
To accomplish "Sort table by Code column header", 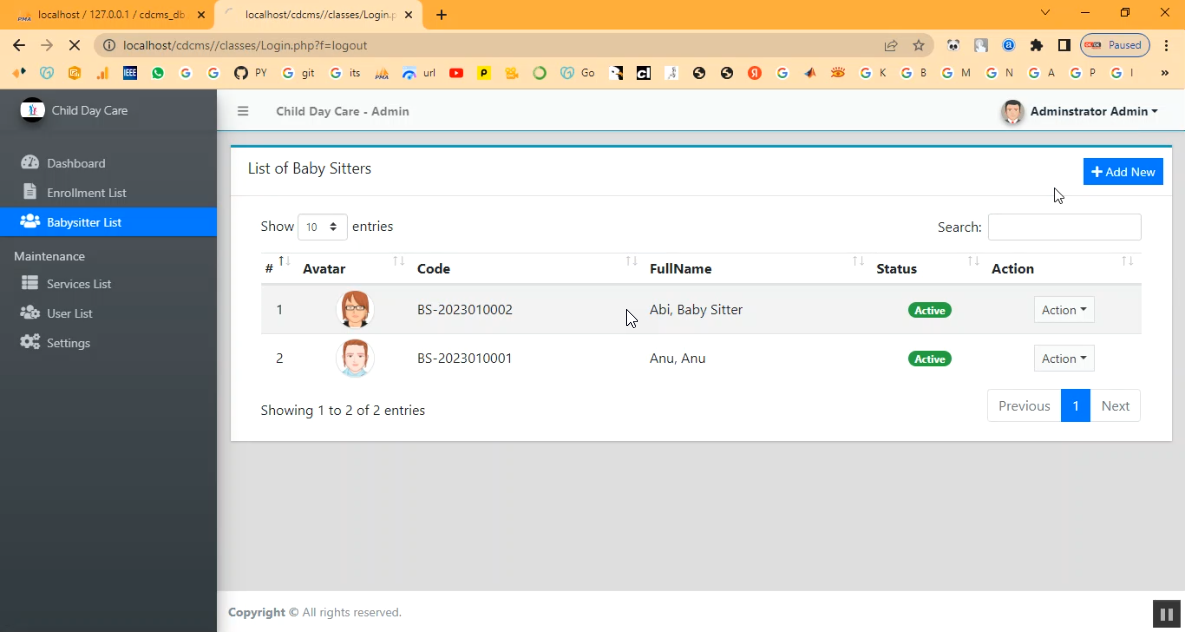I will [x=433, y=268].
